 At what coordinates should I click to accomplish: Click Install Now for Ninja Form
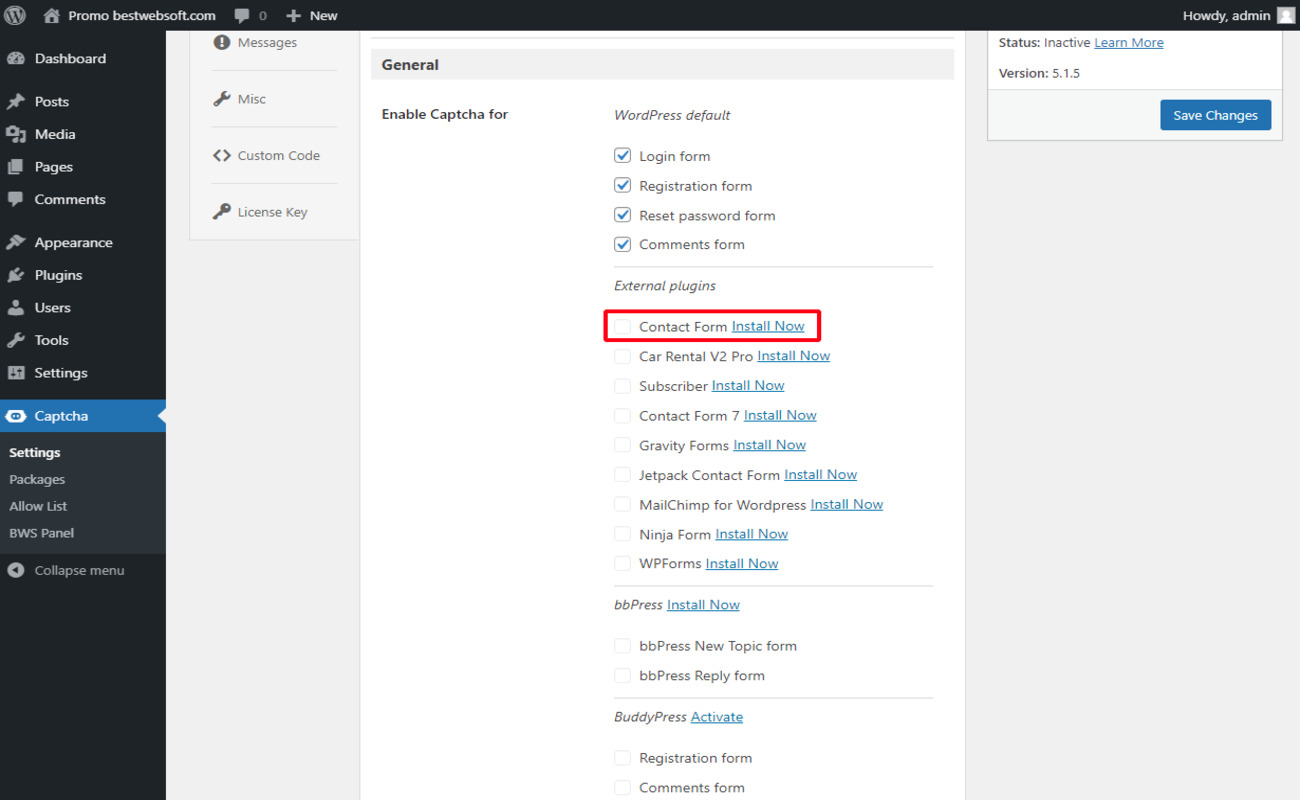coord(752,534)
